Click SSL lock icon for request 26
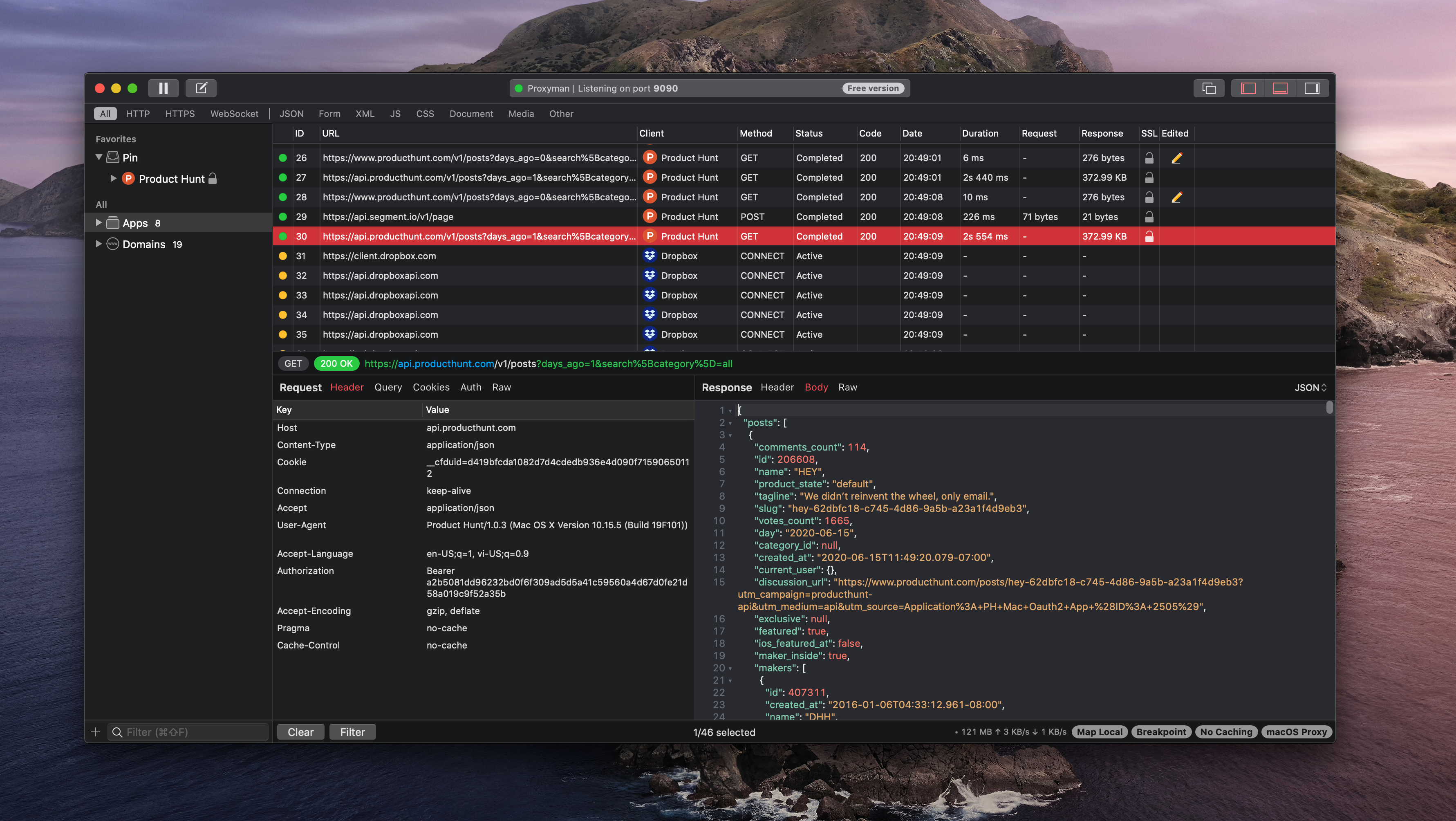This screenshot has width=1456, height=821. click(1149, 158)
